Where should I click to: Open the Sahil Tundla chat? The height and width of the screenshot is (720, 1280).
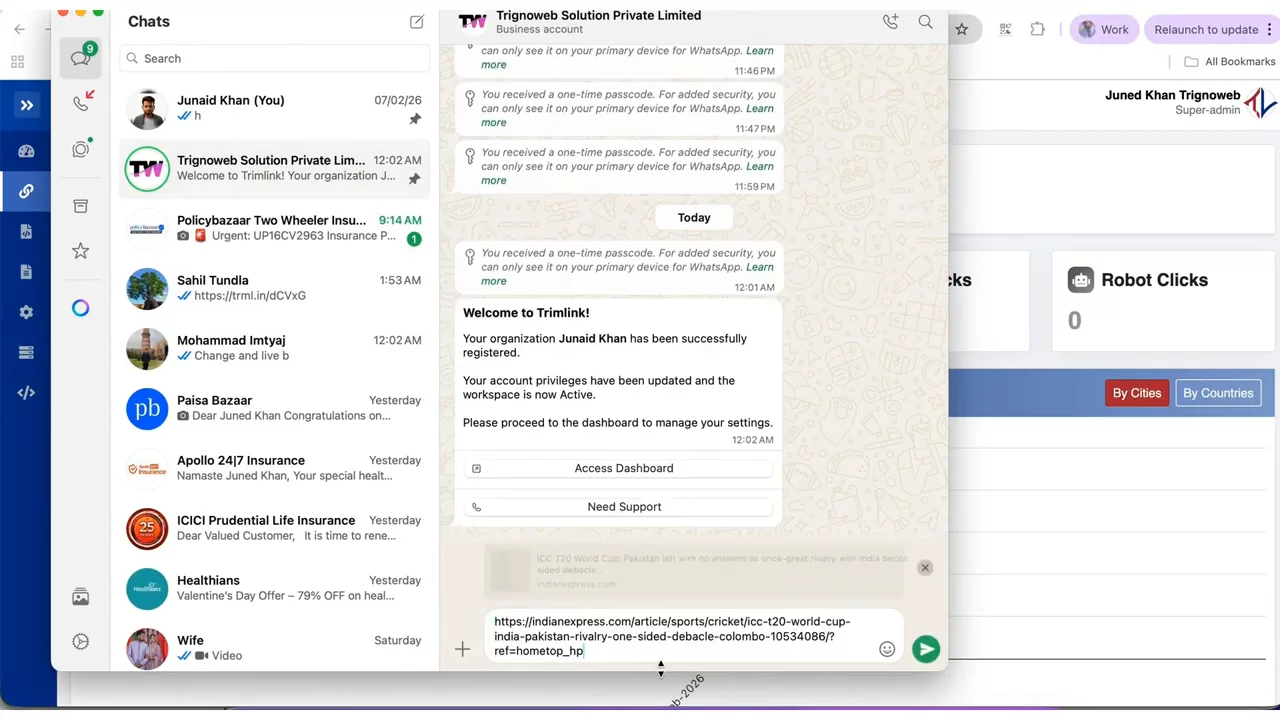pyautogui.click(x=275, y=288)
